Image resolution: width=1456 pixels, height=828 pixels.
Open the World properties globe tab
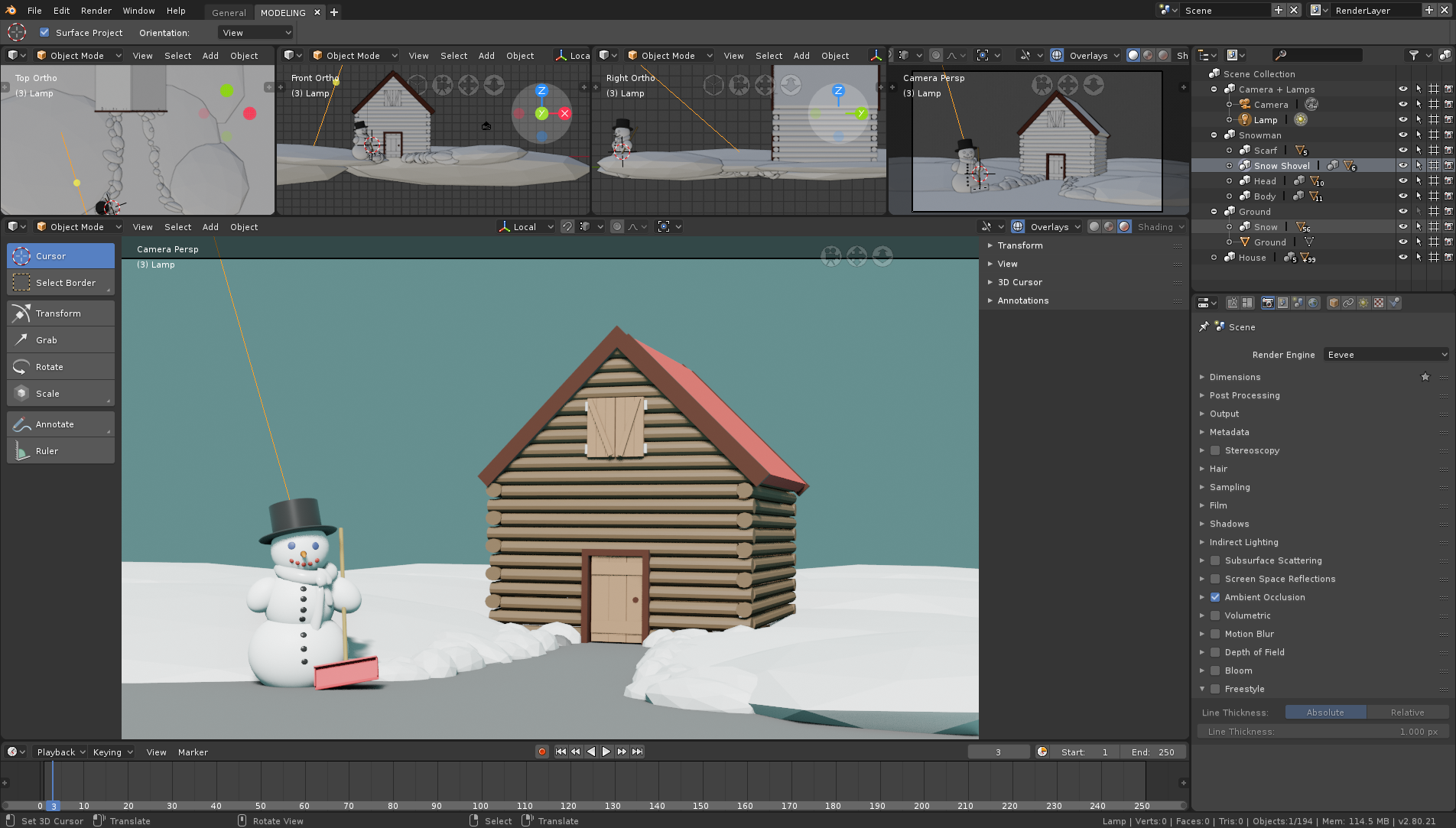click(1313, 303)
